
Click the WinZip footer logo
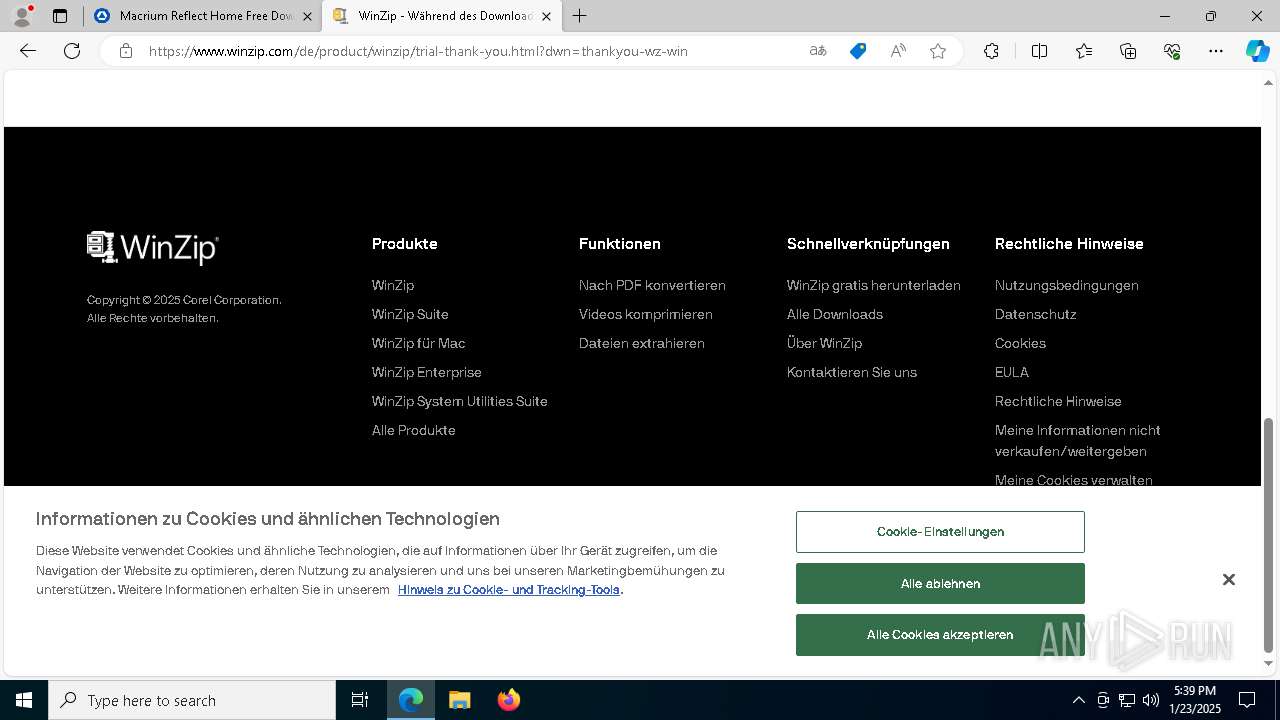pos(153,247)
